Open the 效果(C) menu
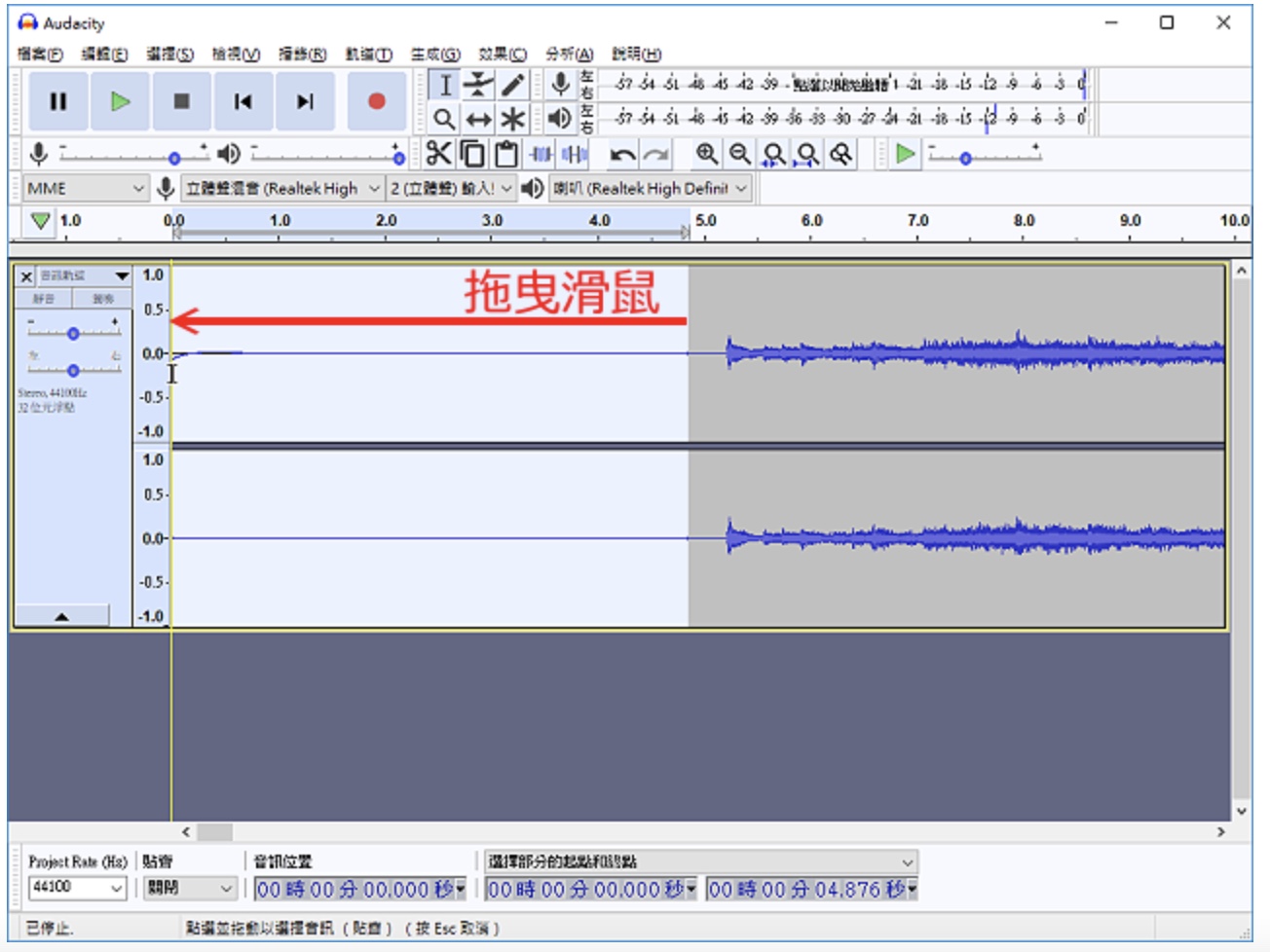The image size is (1270, 952). pyautogui.click(x=503, y=54)
